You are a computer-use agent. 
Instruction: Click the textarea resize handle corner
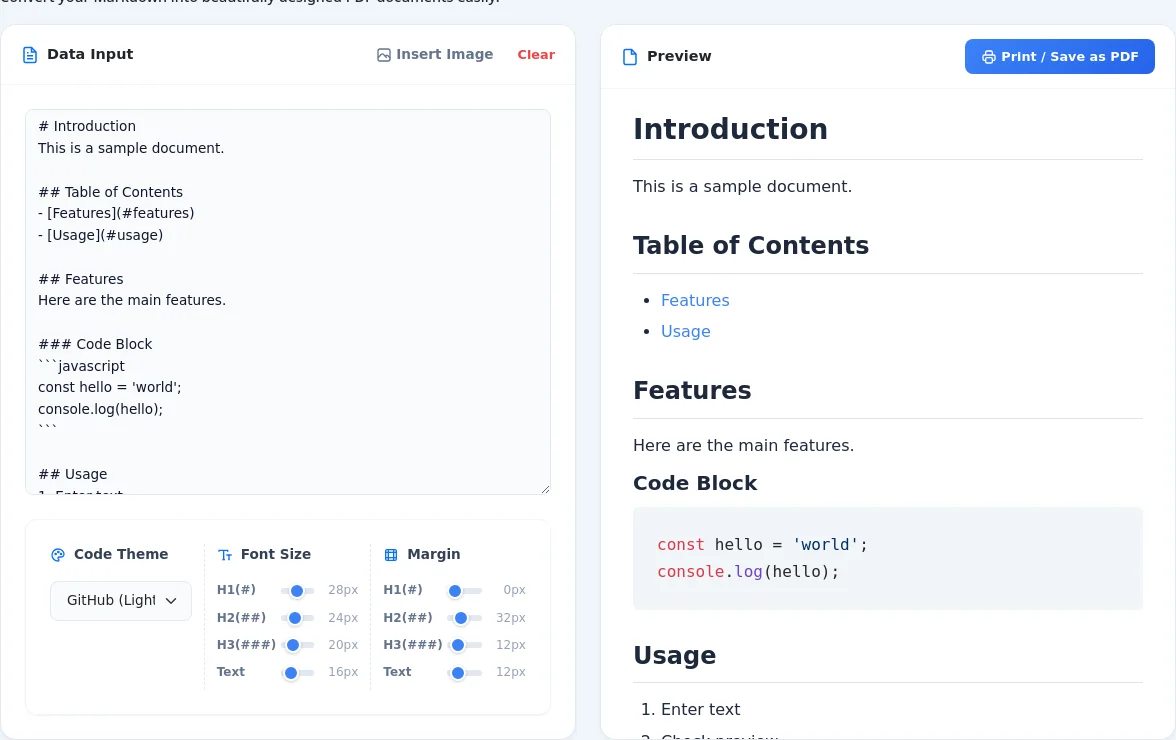coord(545,490)
